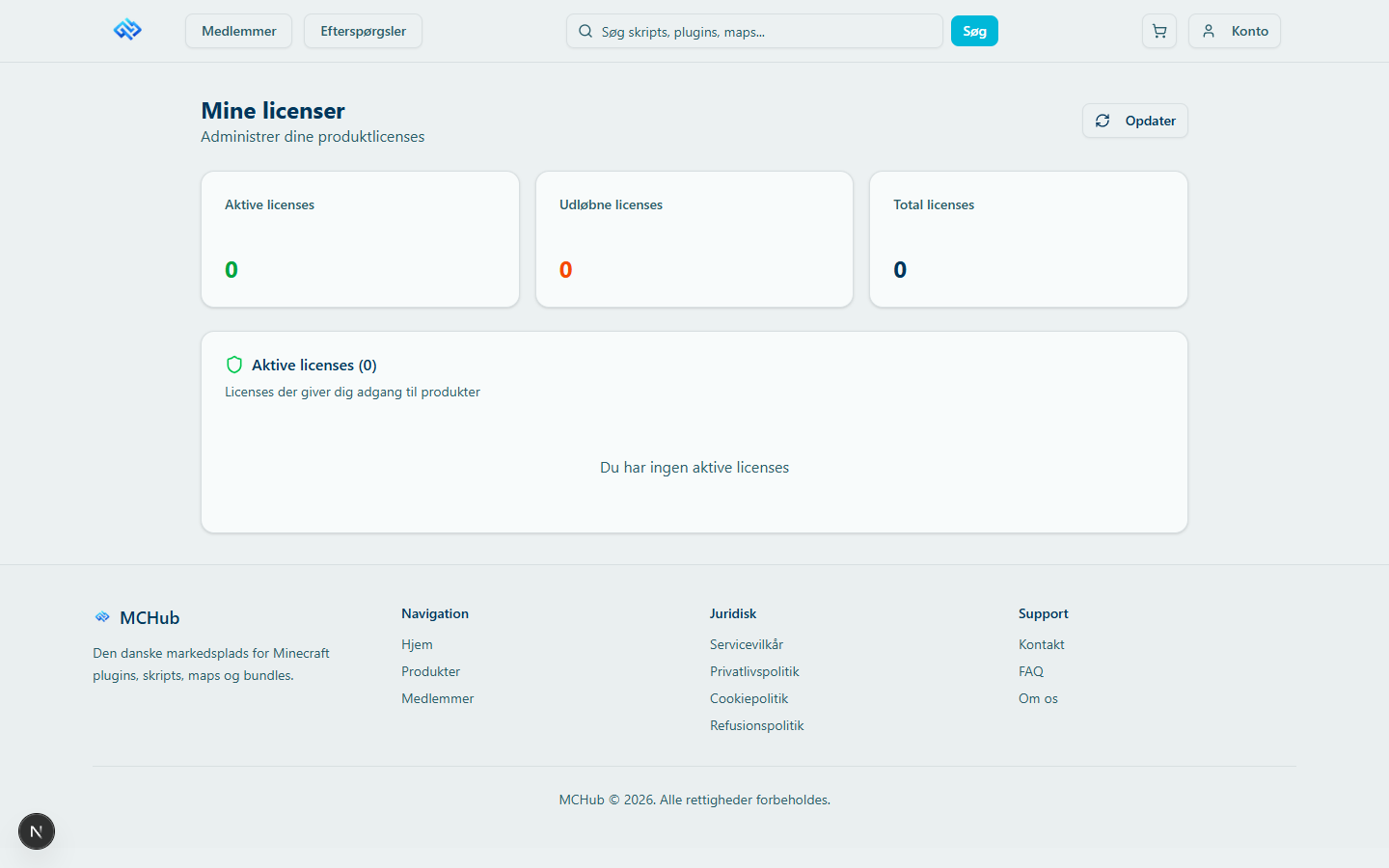Viewport: 1389px width, 868px height.
Task: Open the Kontakt support link
Action: click(x=1042, y=644)
